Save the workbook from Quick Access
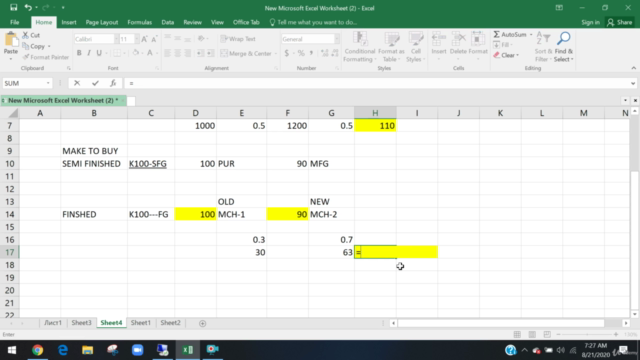The image size is (640, 360). 13,7
